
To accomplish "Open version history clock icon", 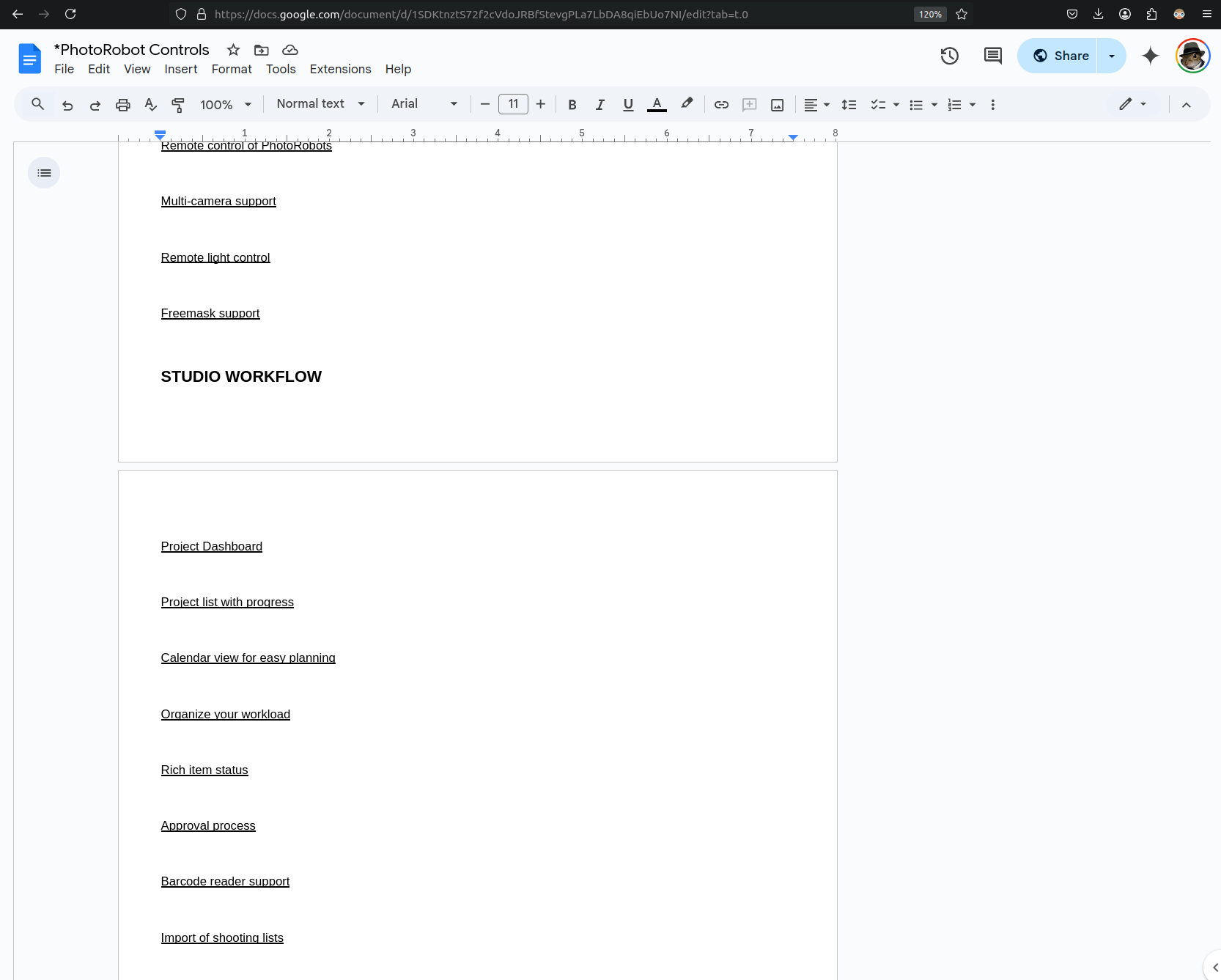I will (950, 56).
